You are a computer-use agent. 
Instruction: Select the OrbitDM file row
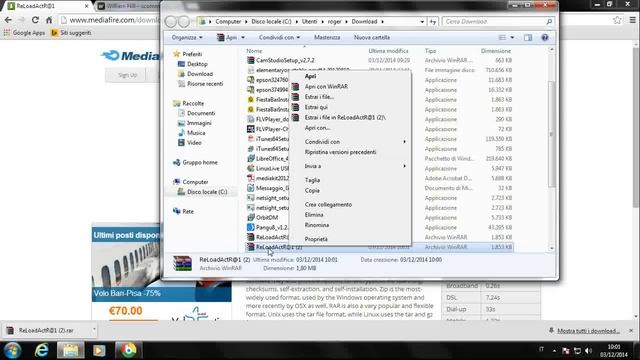(x=267, y=218)
